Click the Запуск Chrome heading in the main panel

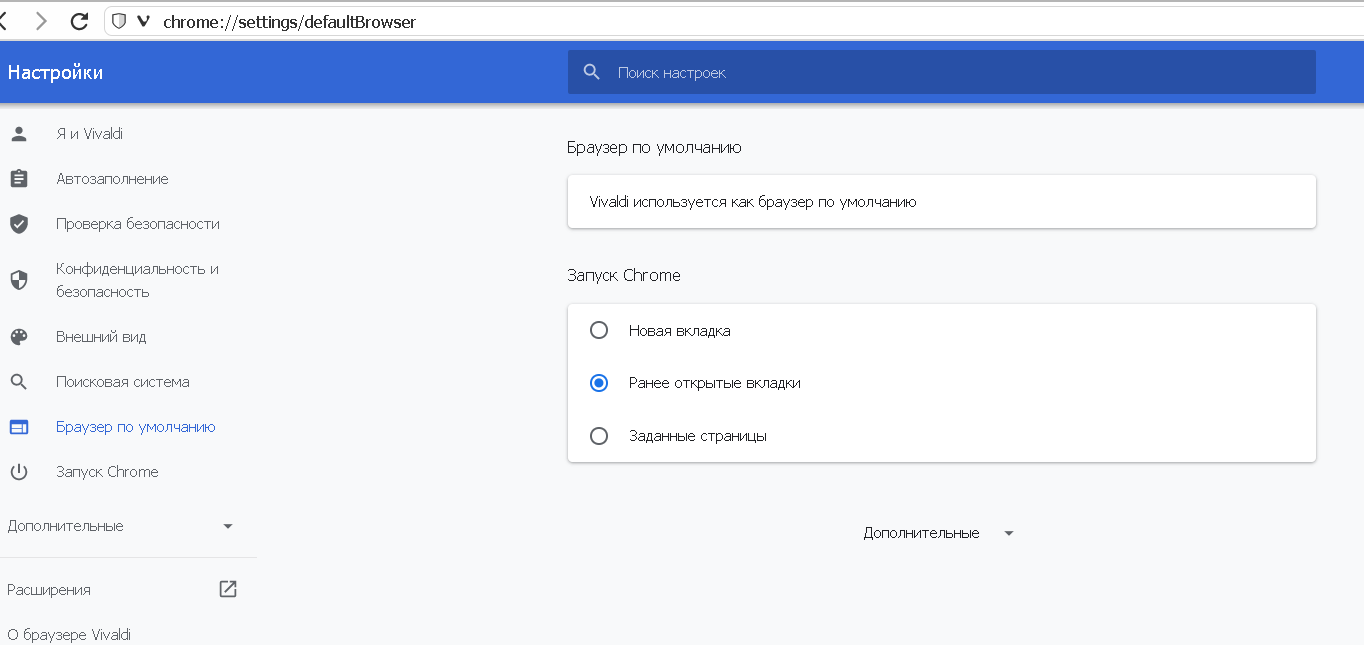pos(624,275)
